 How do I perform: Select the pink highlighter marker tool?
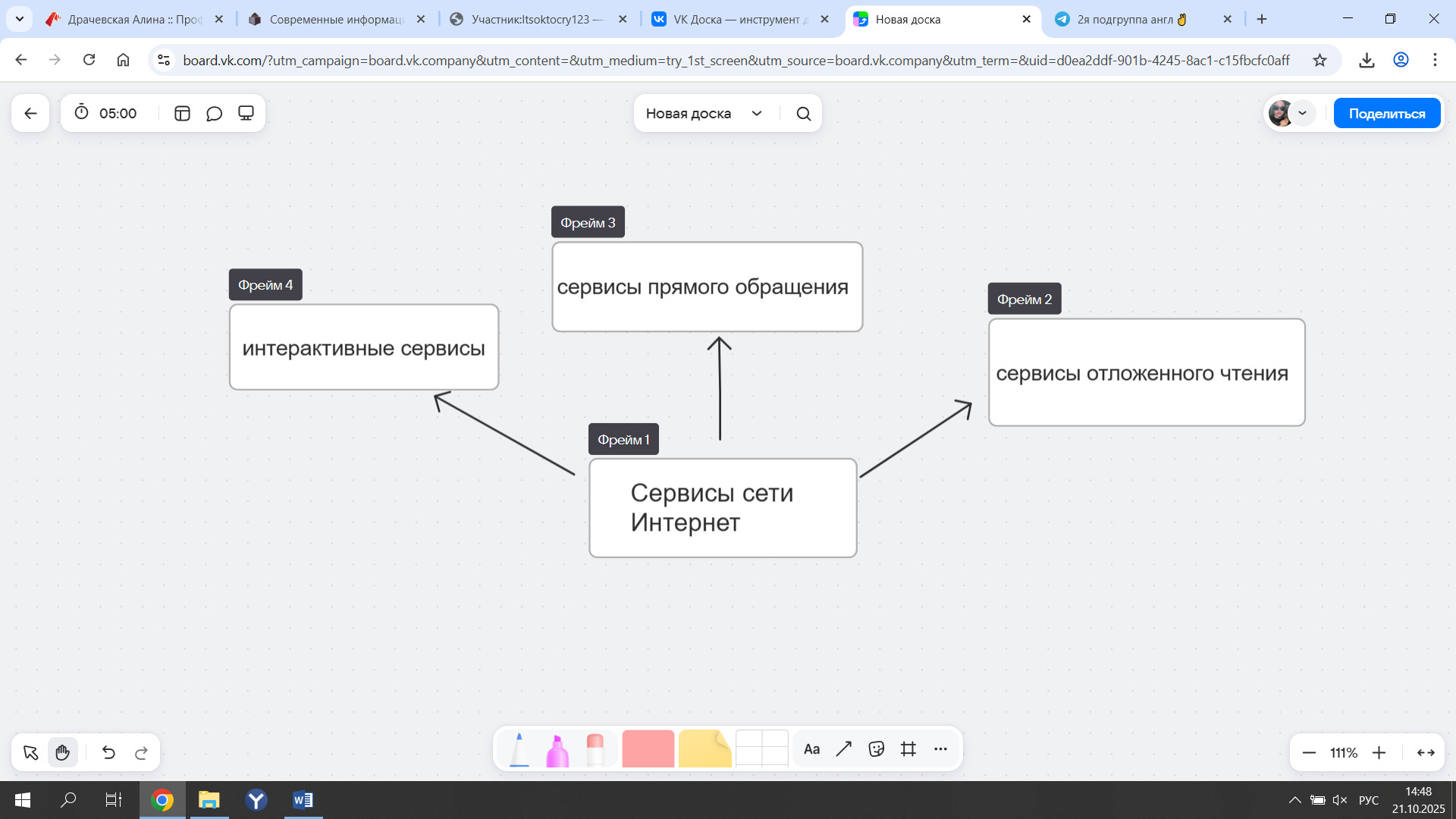pyautogui.click(x=557, y=749)
